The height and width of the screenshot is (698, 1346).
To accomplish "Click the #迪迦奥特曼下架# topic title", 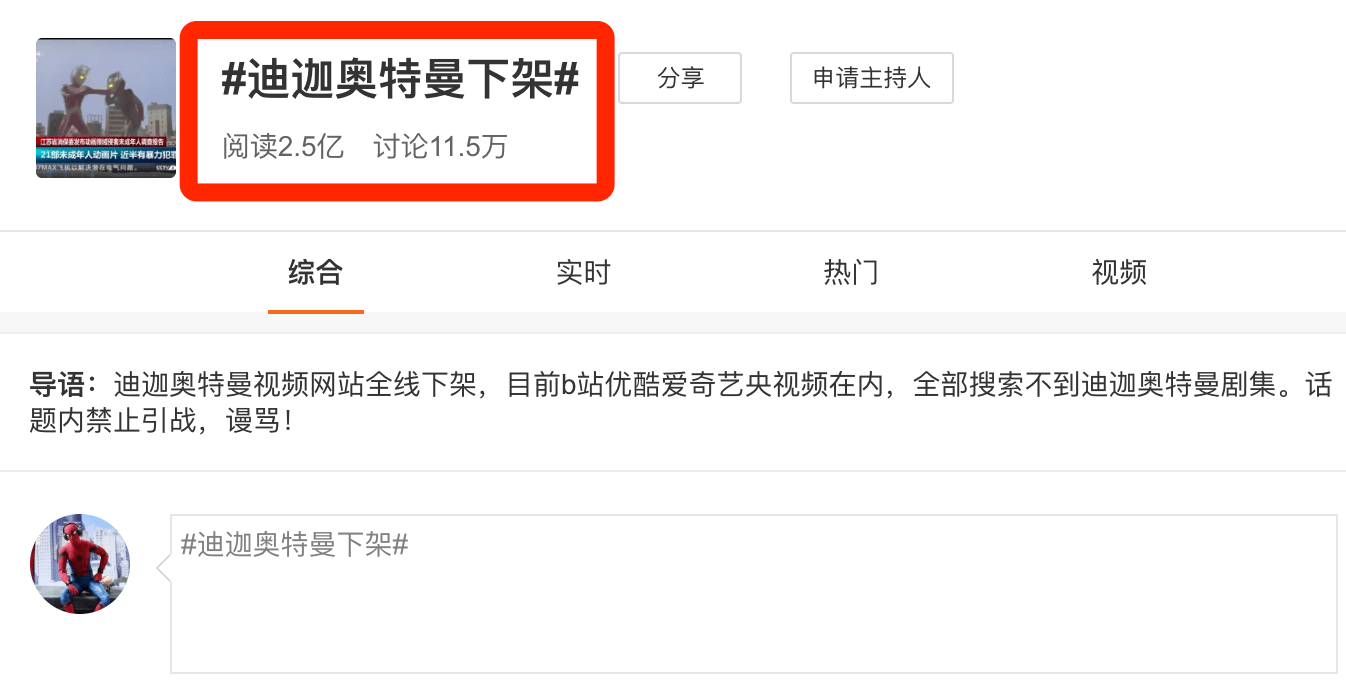I will pyautogui.click(x=400, y=81).
